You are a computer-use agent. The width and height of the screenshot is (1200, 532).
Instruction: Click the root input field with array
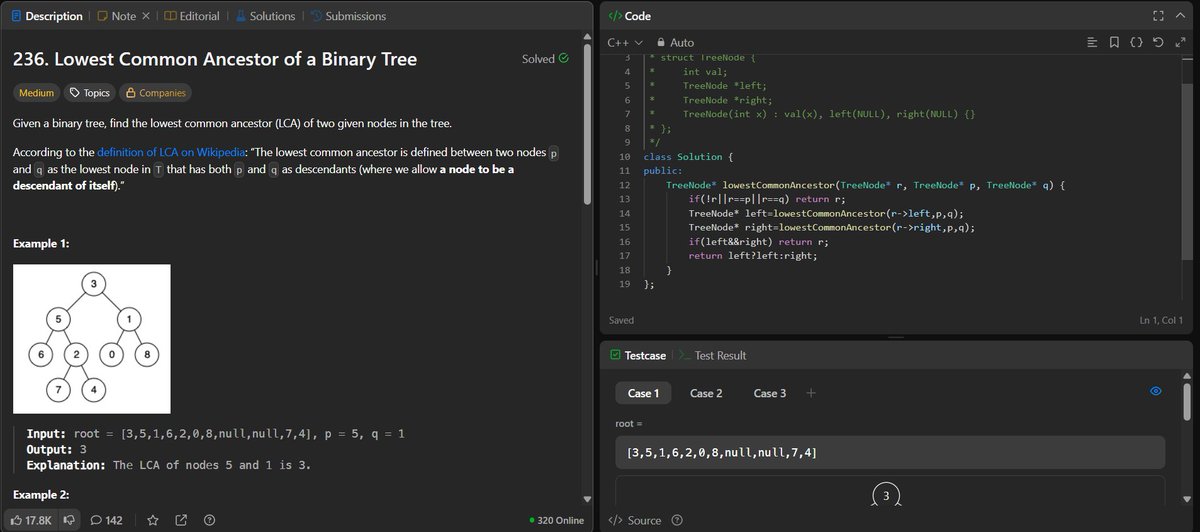[889, 453]
